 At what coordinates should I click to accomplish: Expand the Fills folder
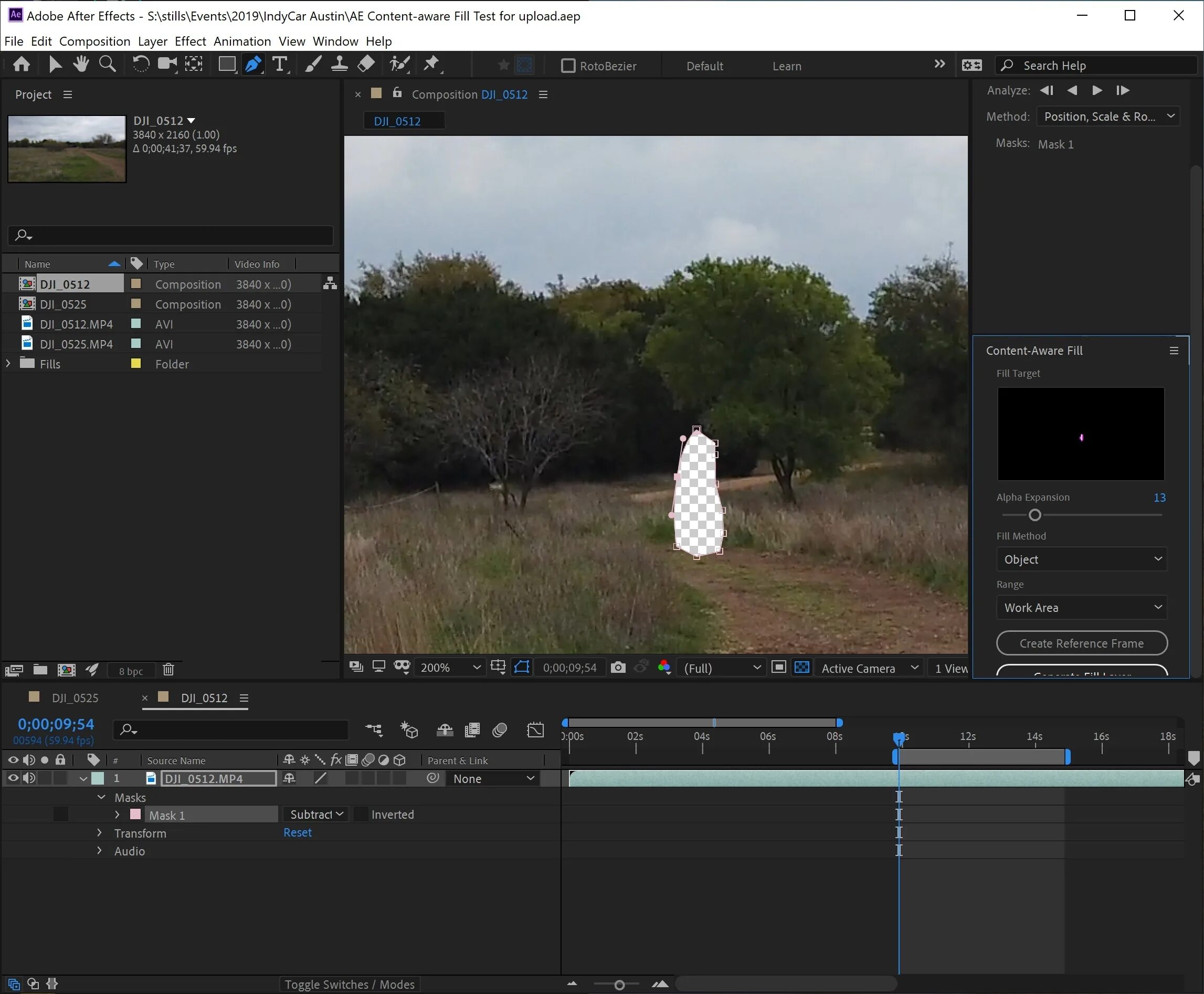click(x=8, y=364)
